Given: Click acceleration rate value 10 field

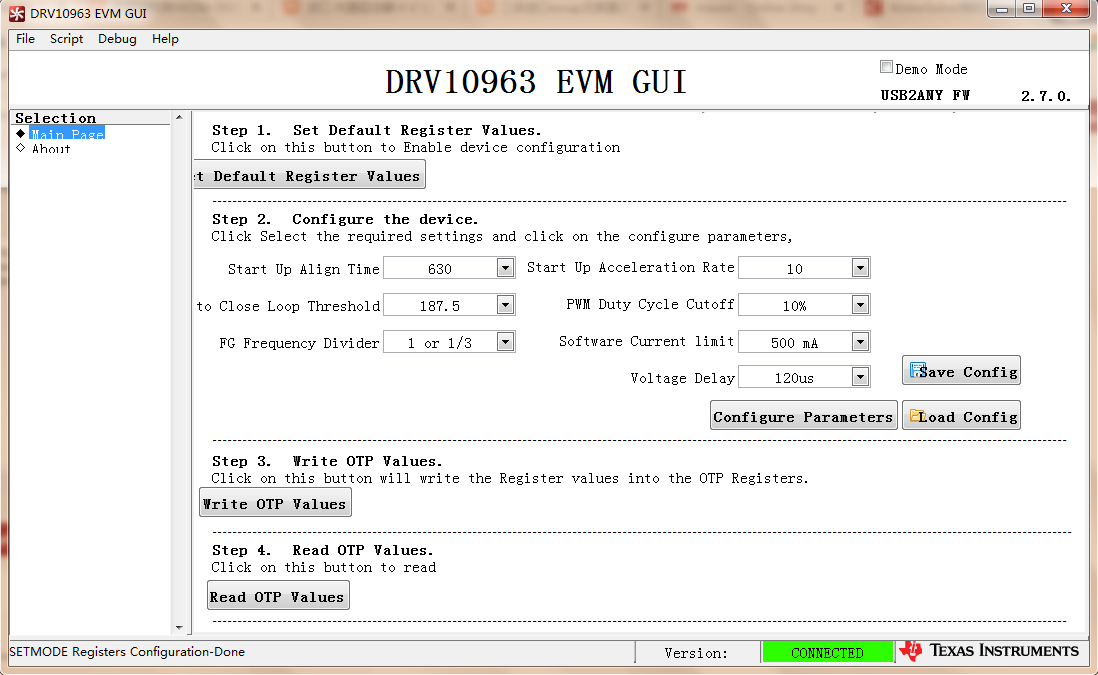Looking at the screenshot, I should coord(795,268).
